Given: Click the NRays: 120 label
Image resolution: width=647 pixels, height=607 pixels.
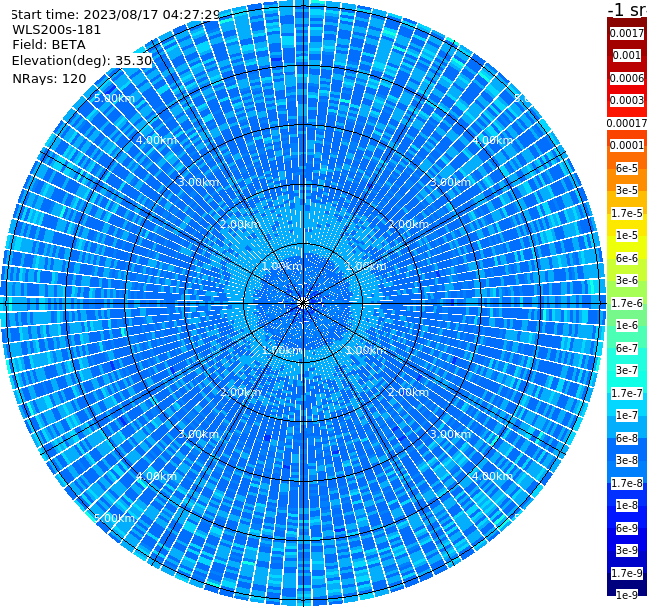Looking at the screenshot, I should [49, 79].
